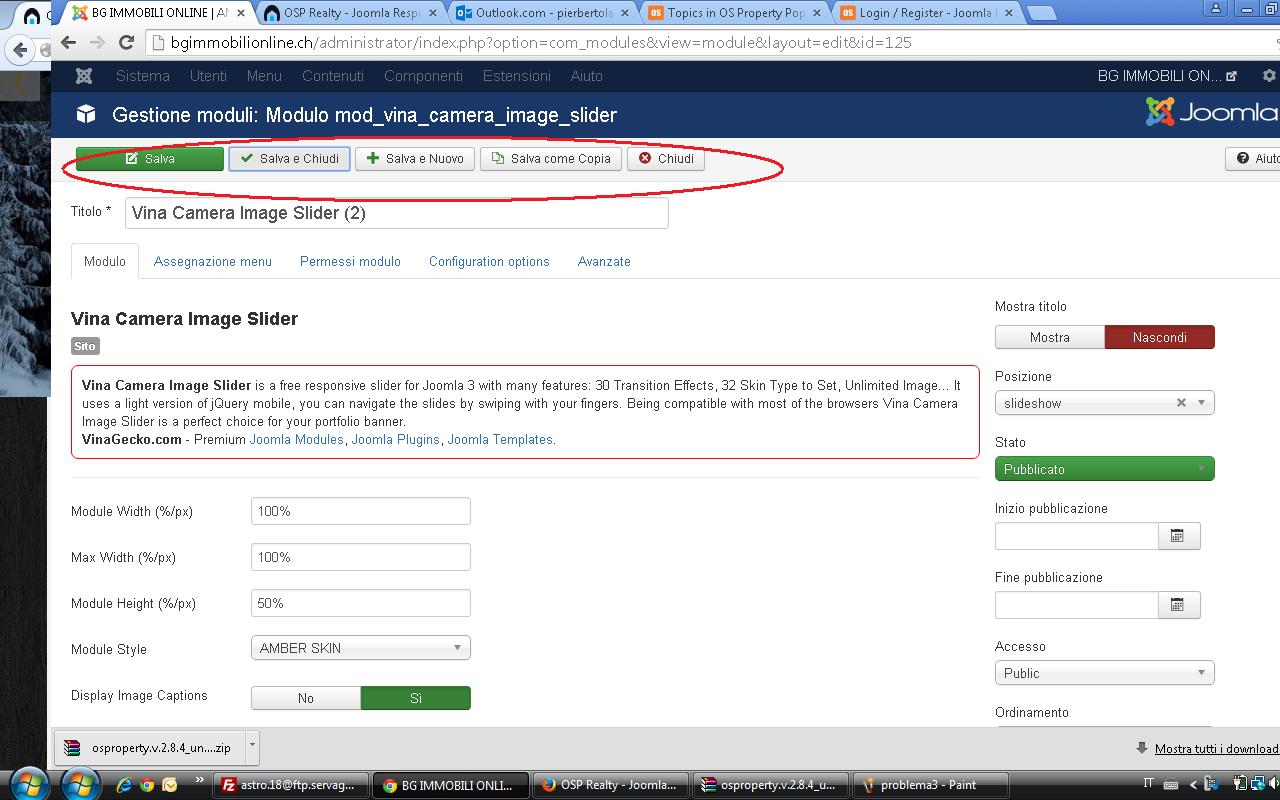
Task: Switch to the OSP Realty browser tab
Action: tap(348, 14)
